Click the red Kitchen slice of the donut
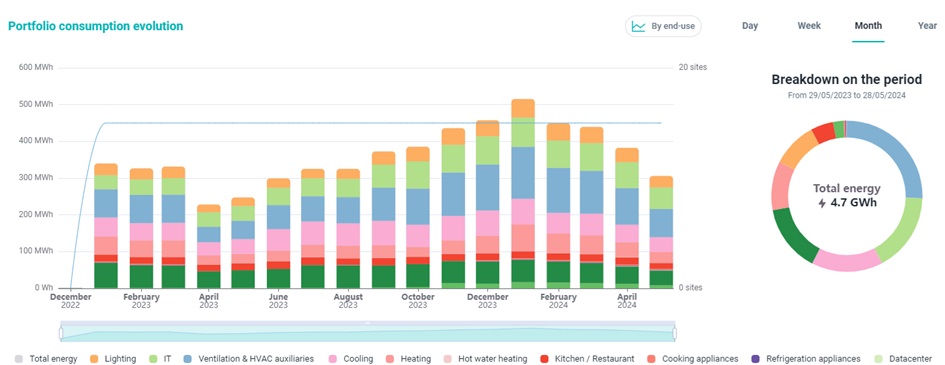Screen dimensions: 945x365 click(x=823, y=133)
